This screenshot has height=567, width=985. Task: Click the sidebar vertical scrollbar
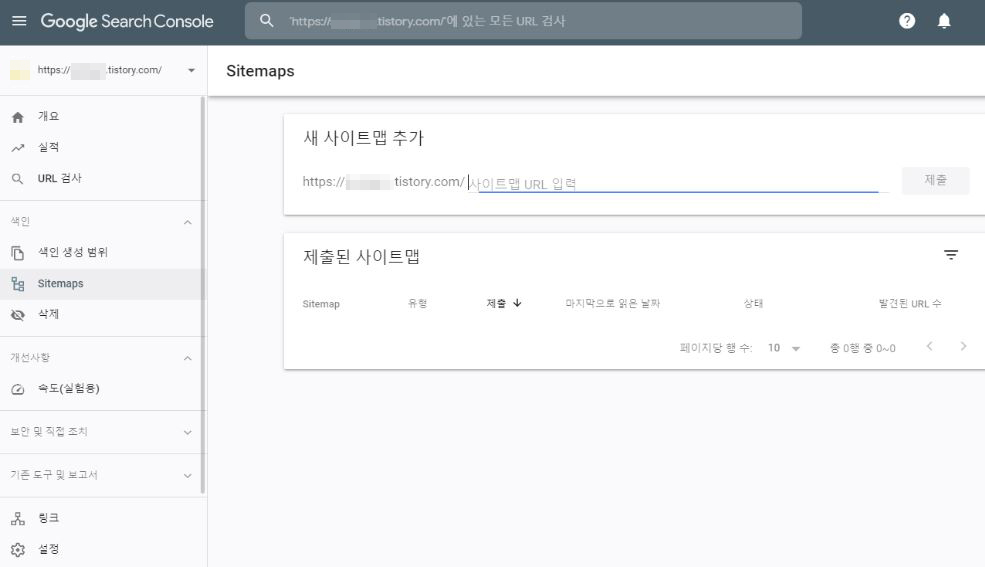202,295
